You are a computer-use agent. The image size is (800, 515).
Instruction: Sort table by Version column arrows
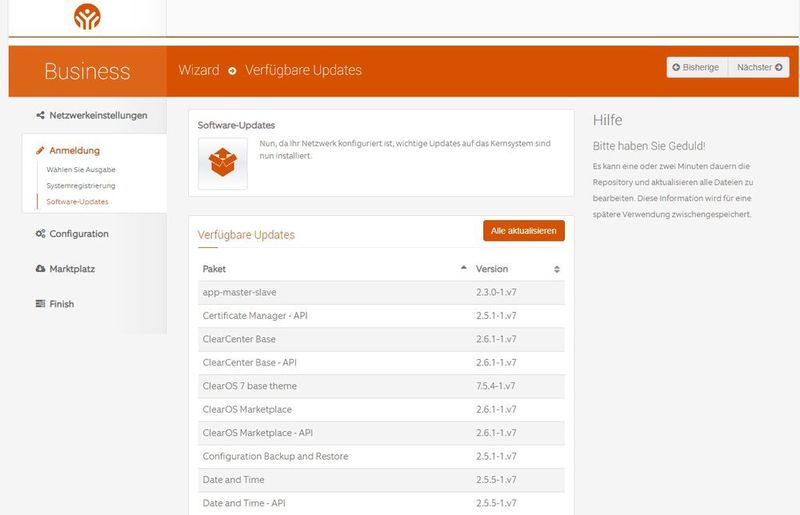tap(557, 269)
